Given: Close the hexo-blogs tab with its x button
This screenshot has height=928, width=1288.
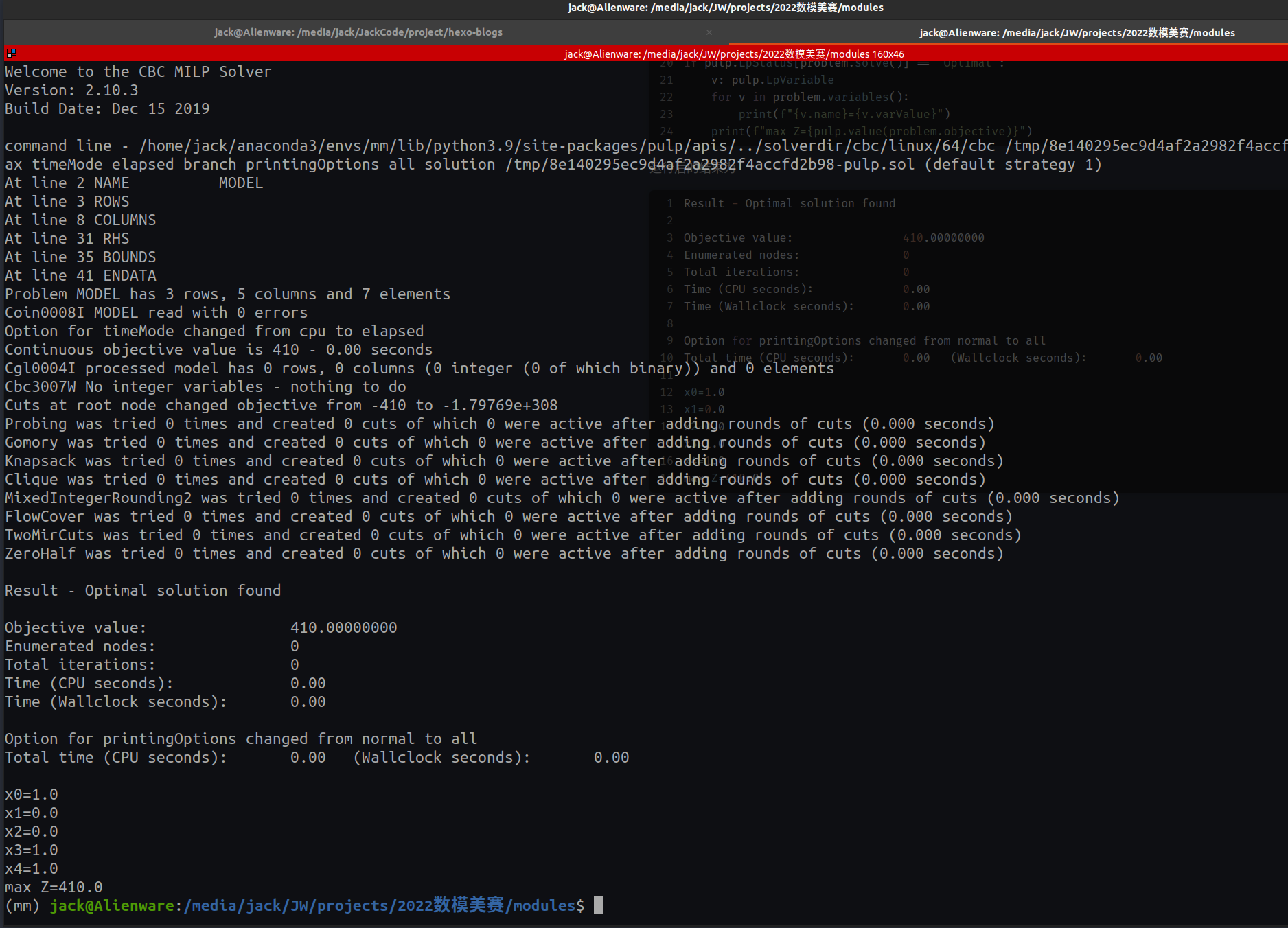Looking at the screenshot, I should [709, 32].
